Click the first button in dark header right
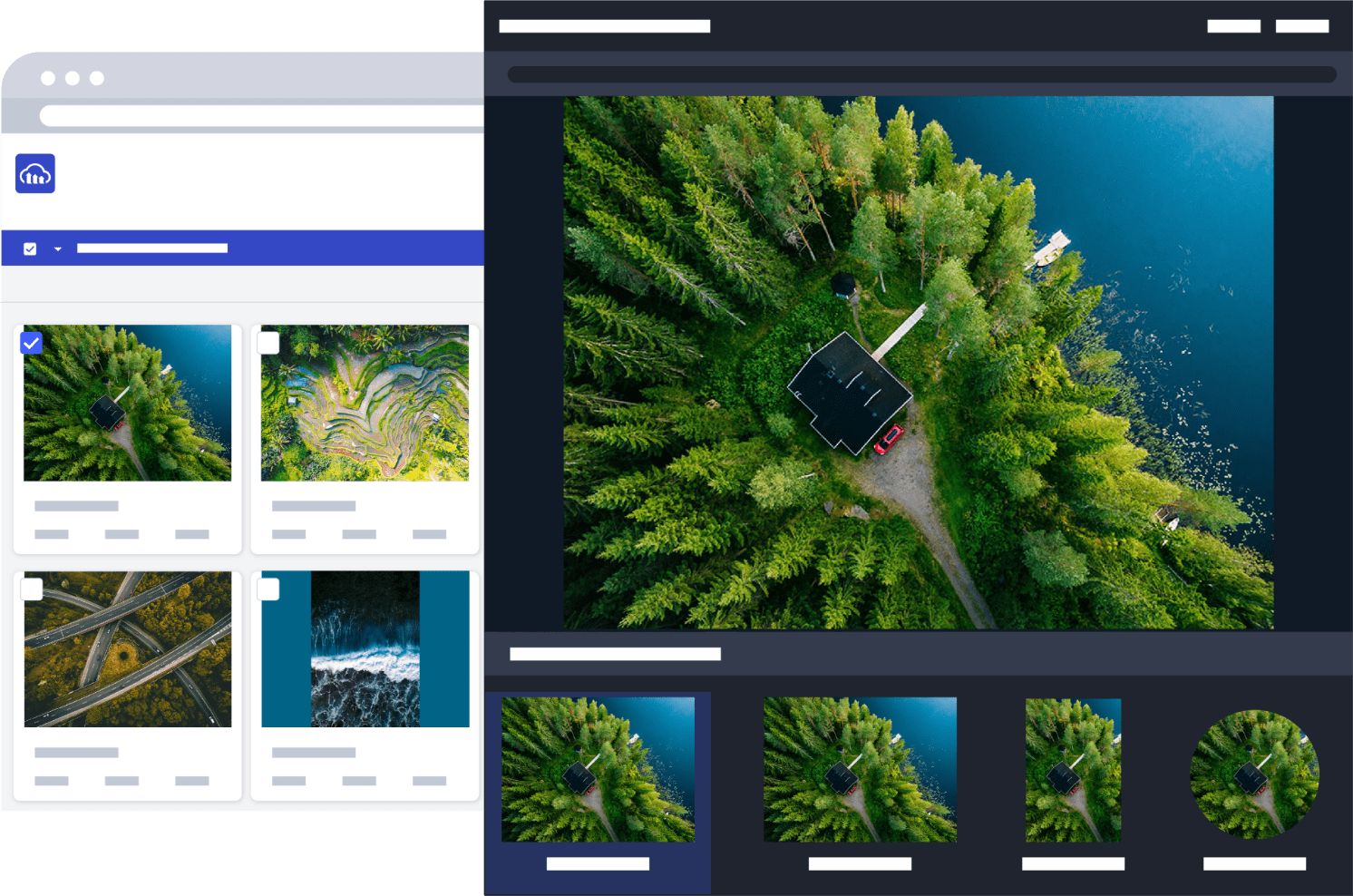1353x896 pixels. (1233, 26)
